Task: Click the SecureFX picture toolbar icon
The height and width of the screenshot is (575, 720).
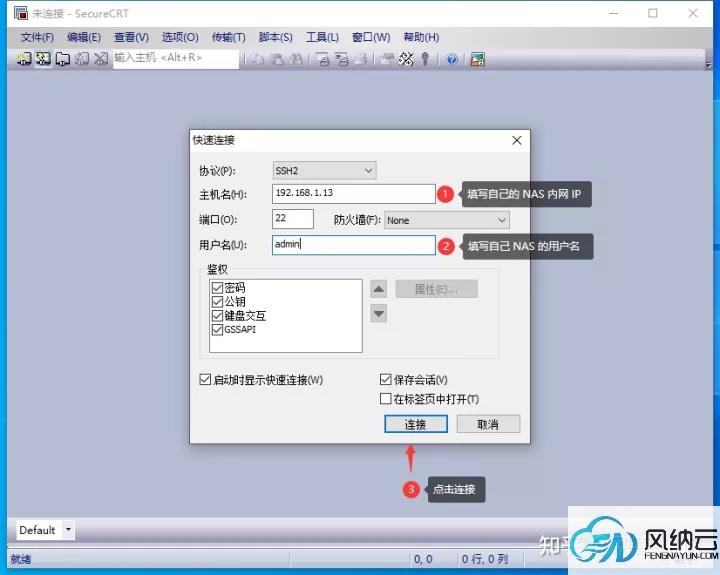Action: 478,59
